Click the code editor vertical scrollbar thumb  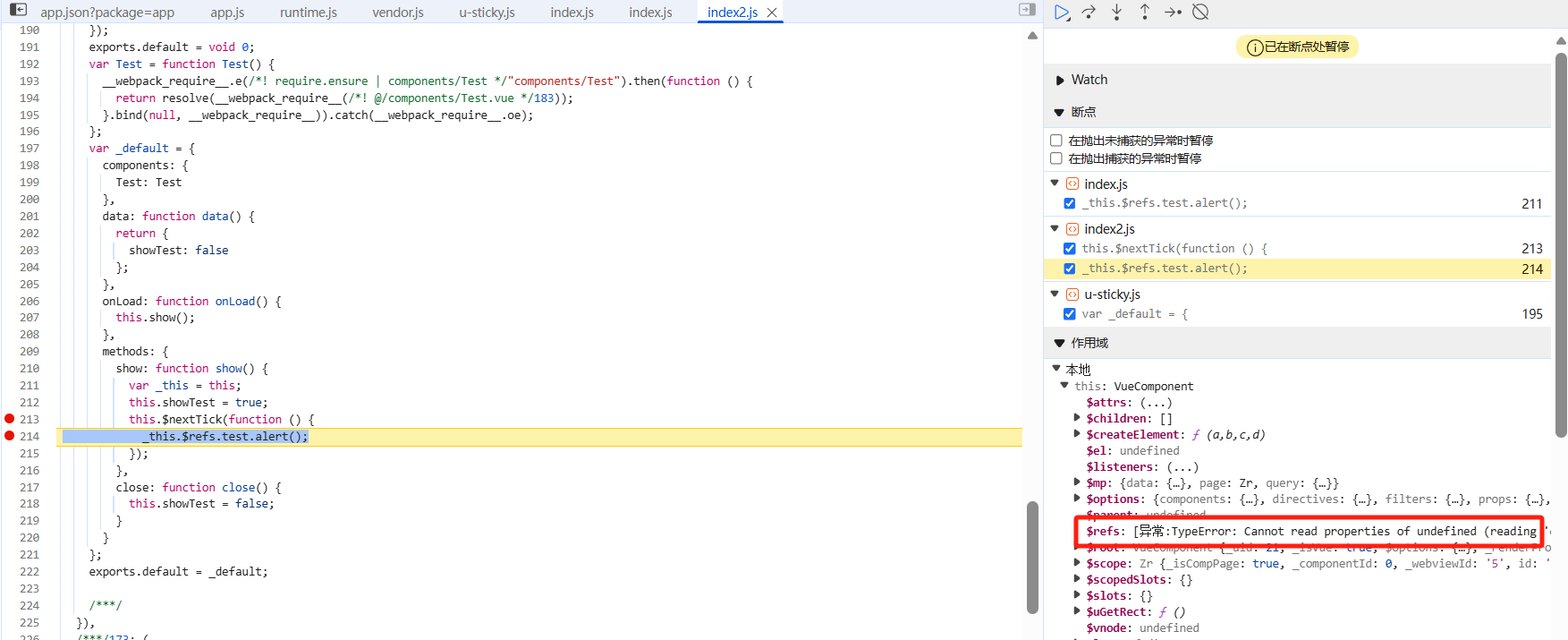click(x=1032, y=555)
